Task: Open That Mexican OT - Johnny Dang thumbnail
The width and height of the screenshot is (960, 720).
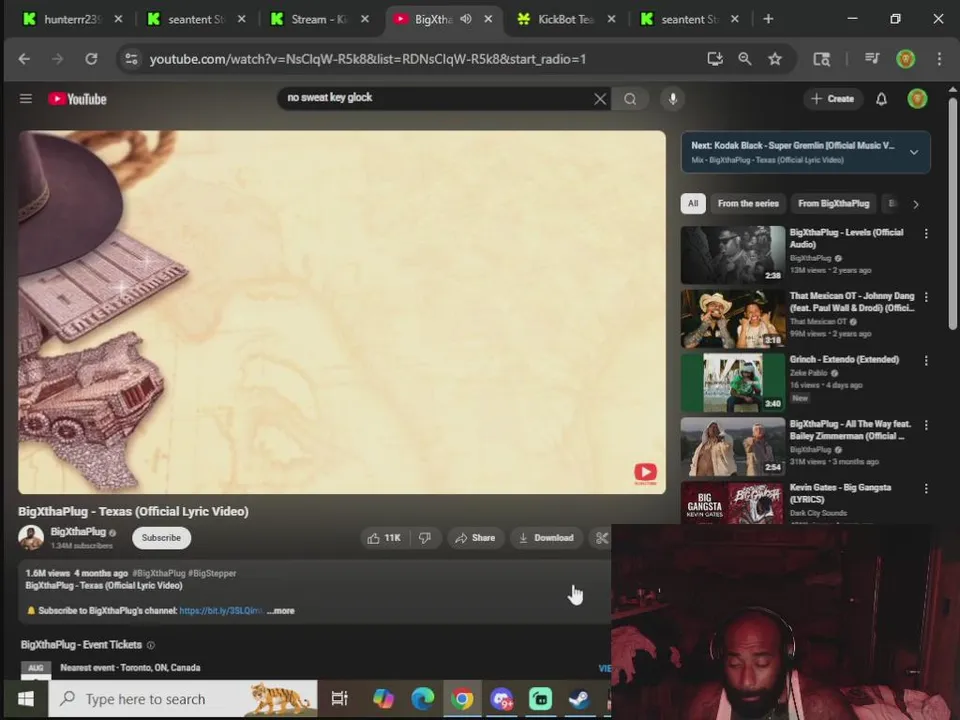Action: pyautogui.click(x=732, y=318)
